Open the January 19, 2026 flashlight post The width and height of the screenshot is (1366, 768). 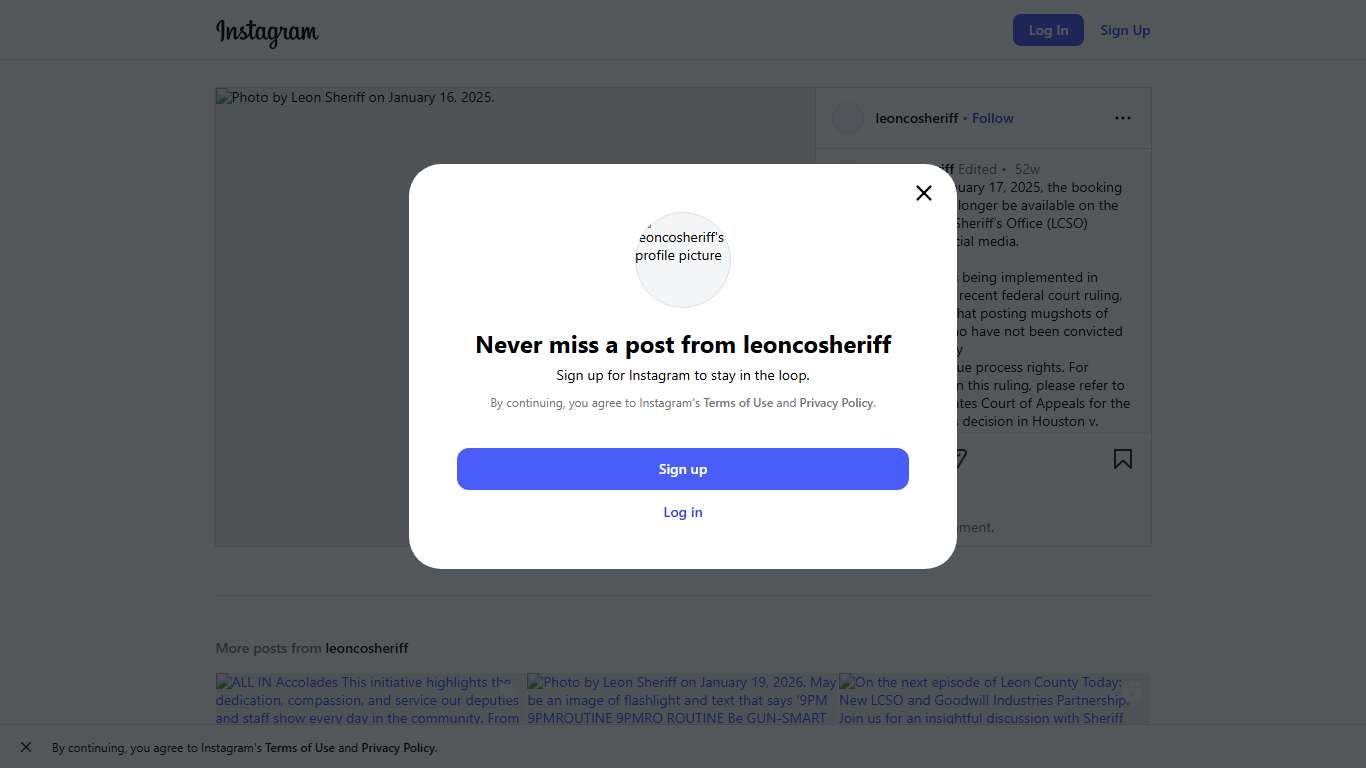click(x=682, y=699)
